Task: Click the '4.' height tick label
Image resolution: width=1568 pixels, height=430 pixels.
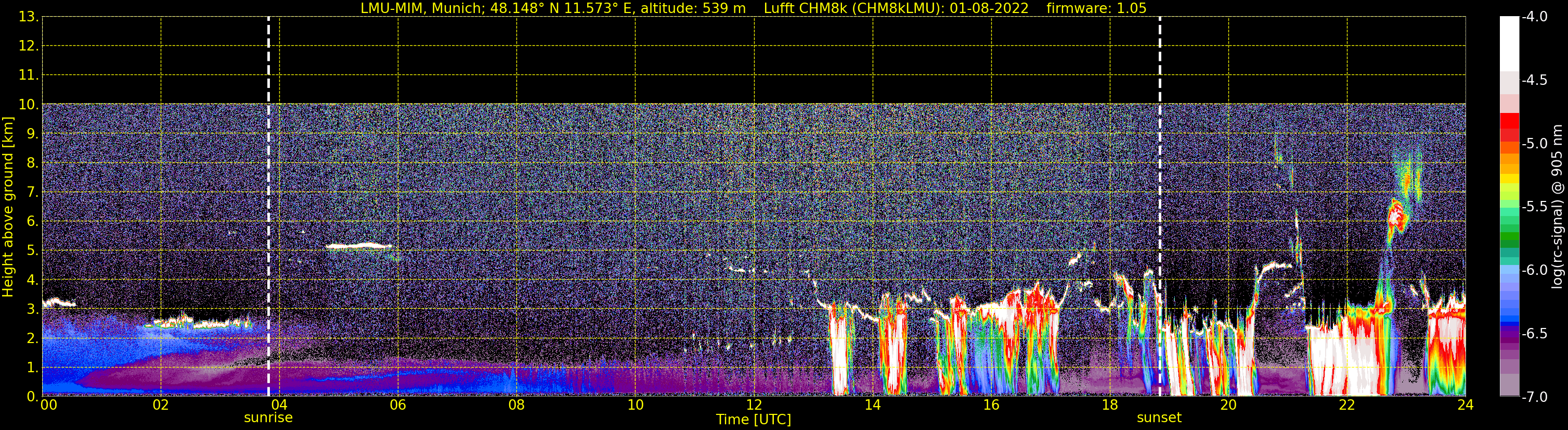Action: pos(32,280)
